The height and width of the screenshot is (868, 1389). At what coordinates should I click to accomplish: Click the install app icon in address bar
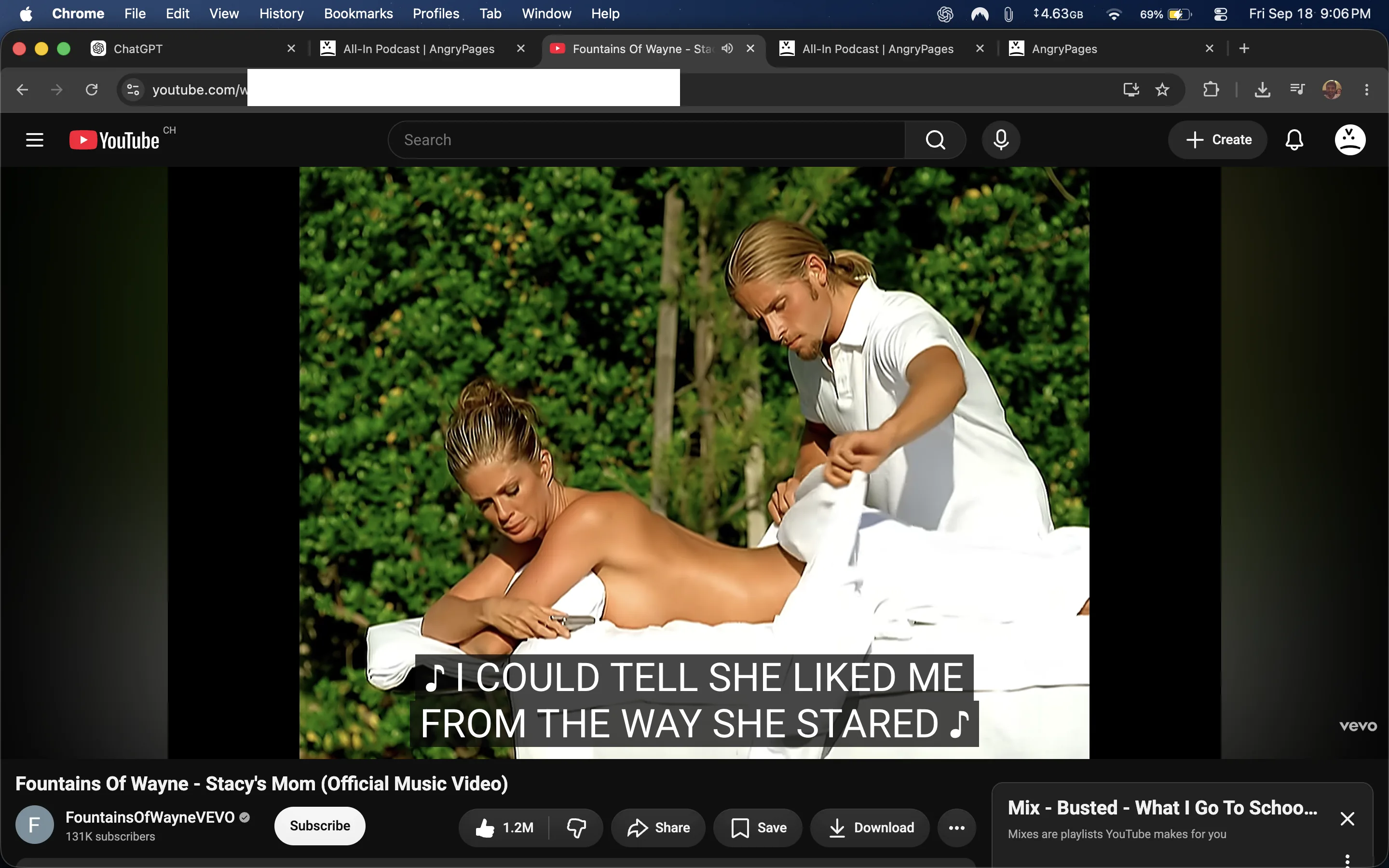1131,90
